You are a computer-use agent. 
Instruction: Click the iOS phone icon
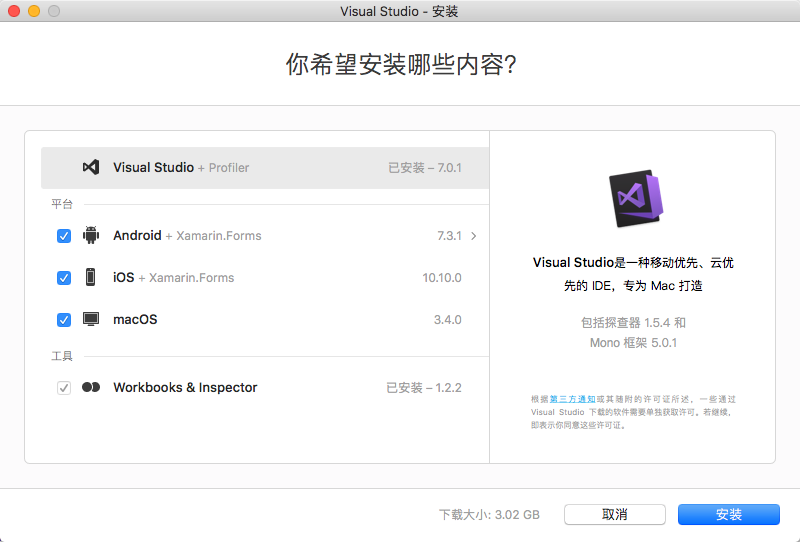(x=90, y=277)
